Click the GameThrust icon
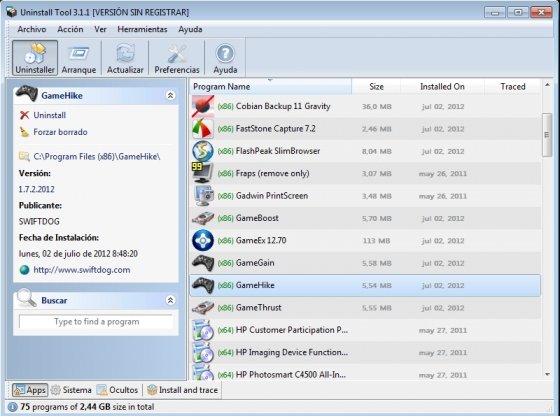This screenshot has width=560, height=416. coord(203,307)
